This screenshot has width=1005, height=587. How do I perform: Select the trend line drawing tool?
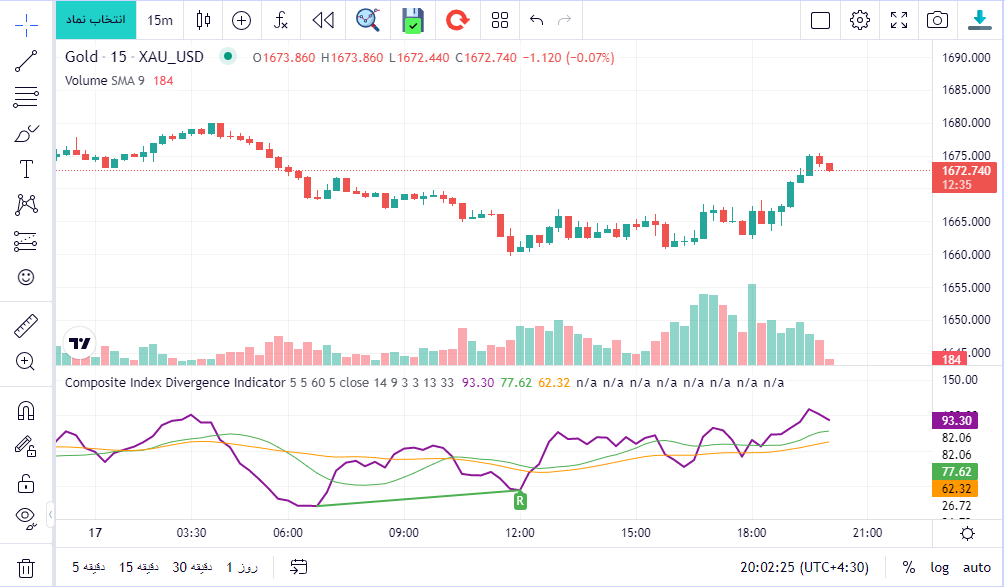[x=27, y=62]
